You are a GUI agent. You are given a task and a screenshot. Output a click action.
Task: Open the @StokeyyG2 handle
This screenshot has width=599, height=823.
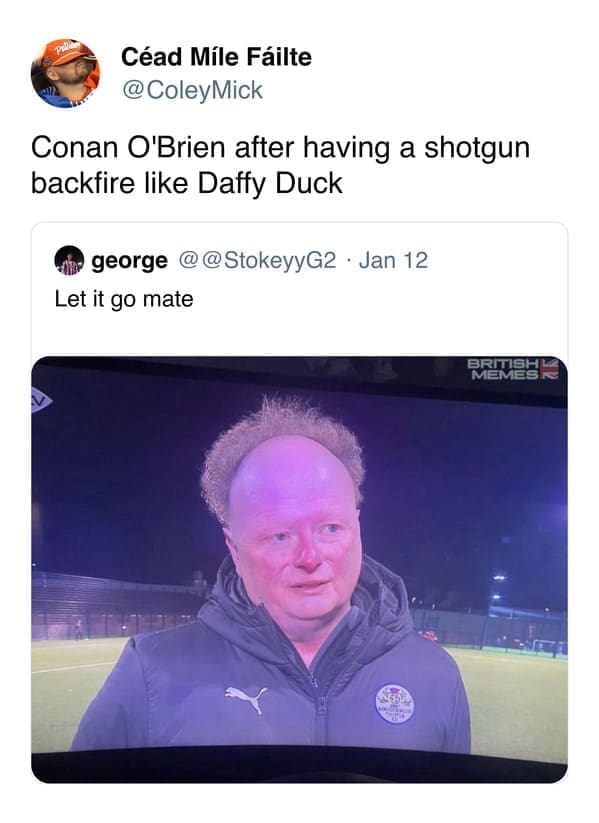point(257,260)
